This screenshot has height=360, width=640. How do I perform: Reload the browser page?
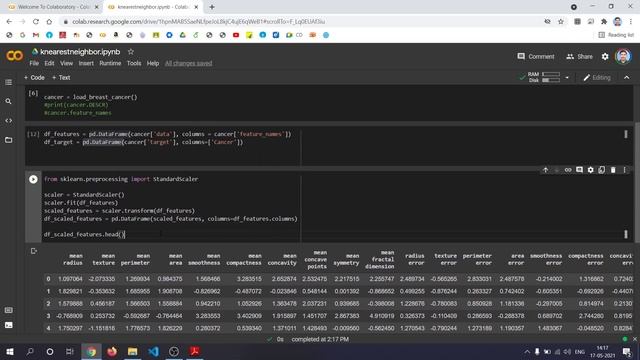coord(36,22)
